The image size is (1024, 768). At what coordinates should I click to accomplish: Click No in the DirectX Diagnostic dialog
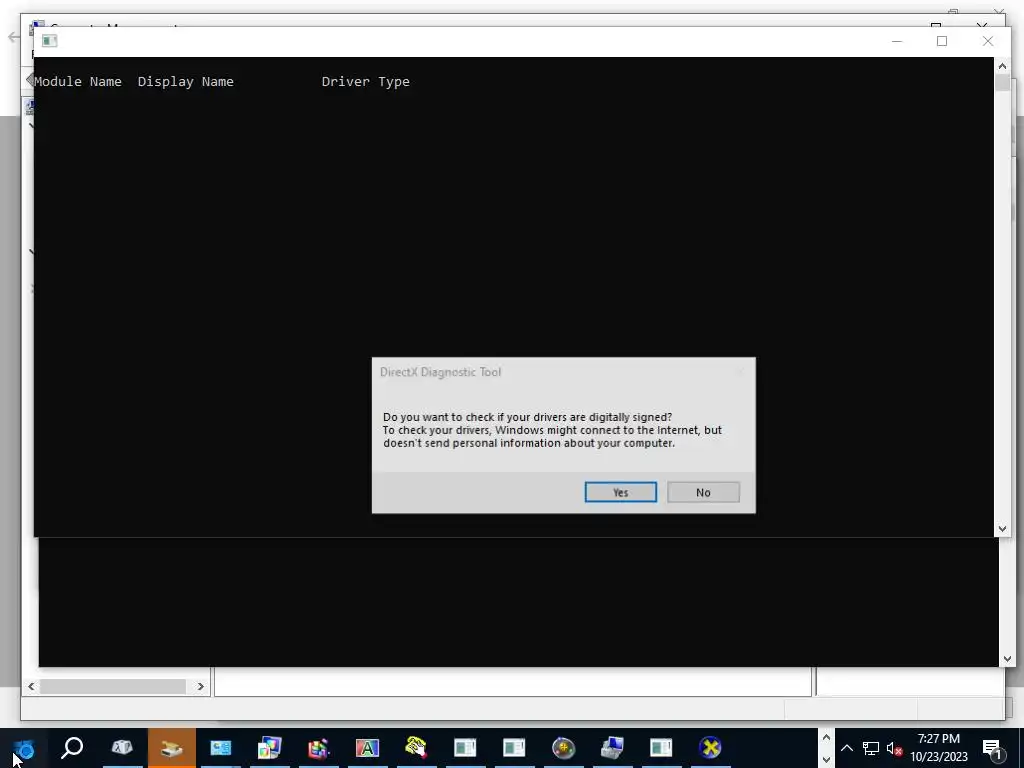(703, 492)
